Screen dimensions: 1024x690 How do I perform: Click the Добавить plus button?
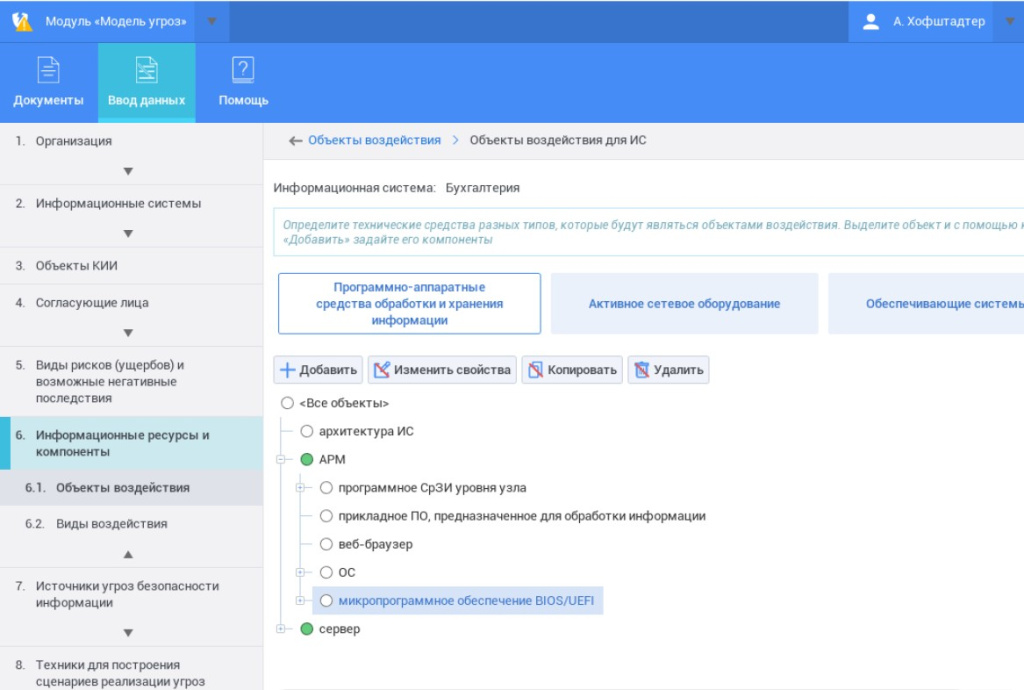pos(318,370)
